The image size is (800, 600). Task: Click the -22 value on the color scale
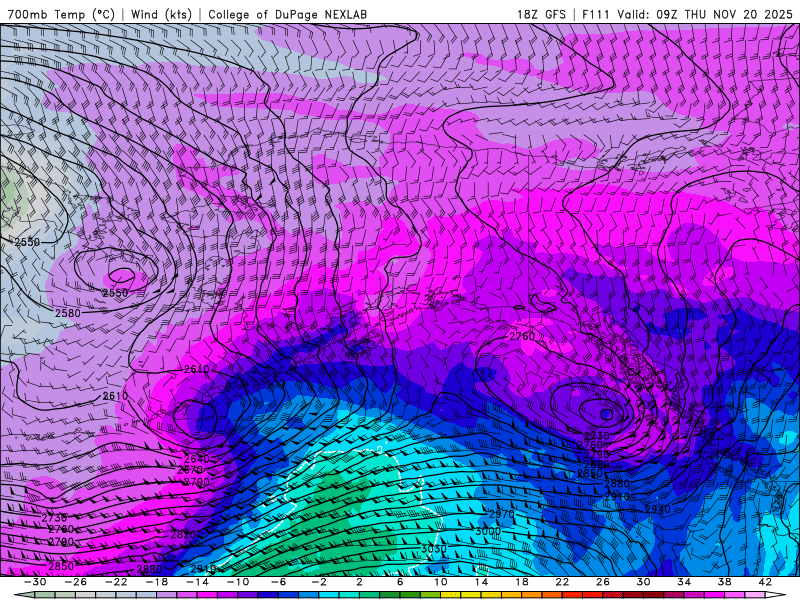tap(116, 582)
